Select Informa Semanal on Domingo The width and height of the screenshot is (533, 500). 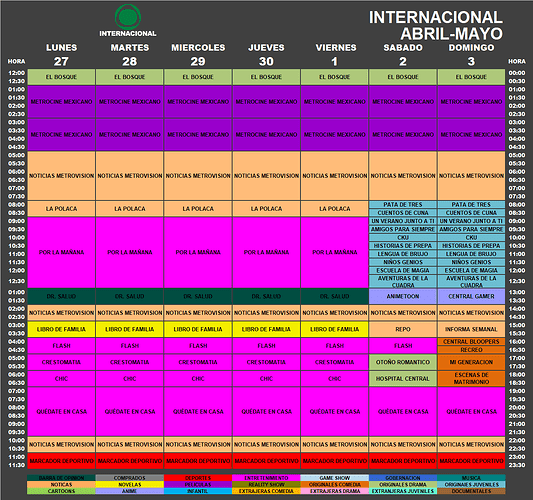pyautogui.click(x=471, y=329)
